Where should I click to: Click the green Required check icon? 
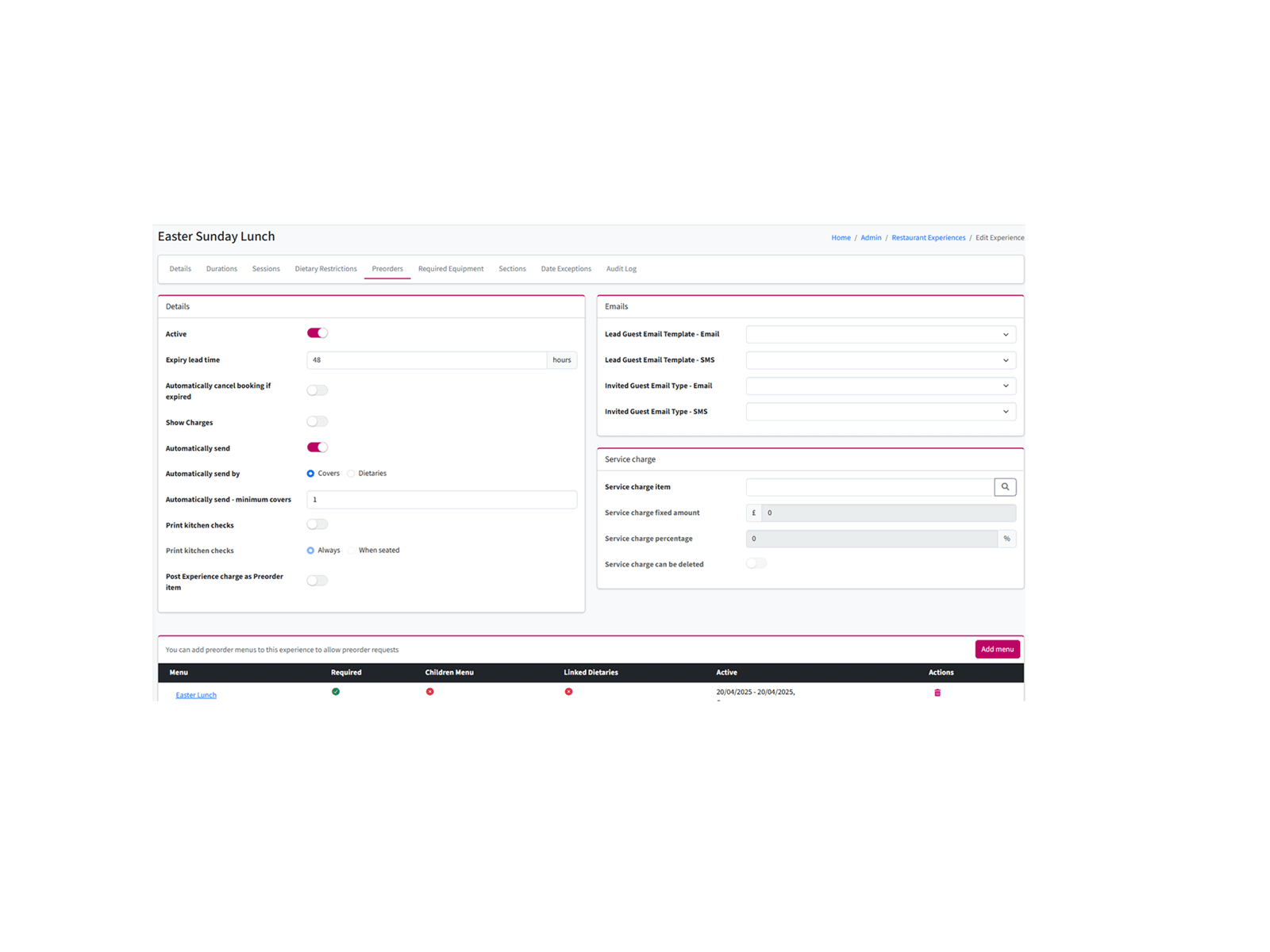point(336,692)
